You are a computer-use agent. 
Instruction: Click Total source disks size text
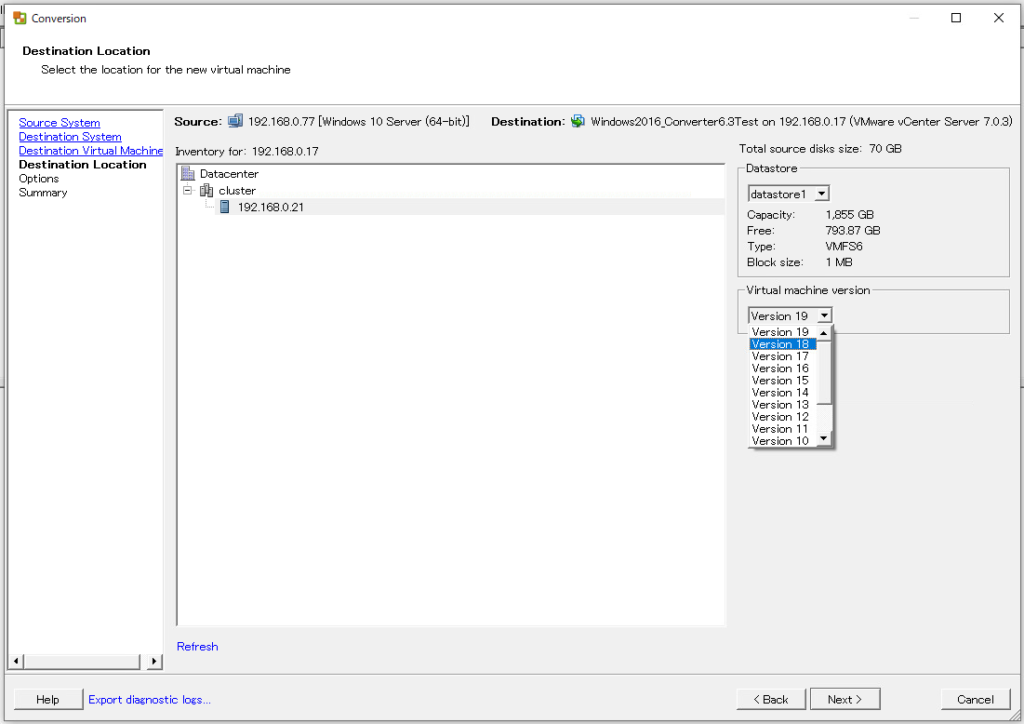[x=820, y=149]
